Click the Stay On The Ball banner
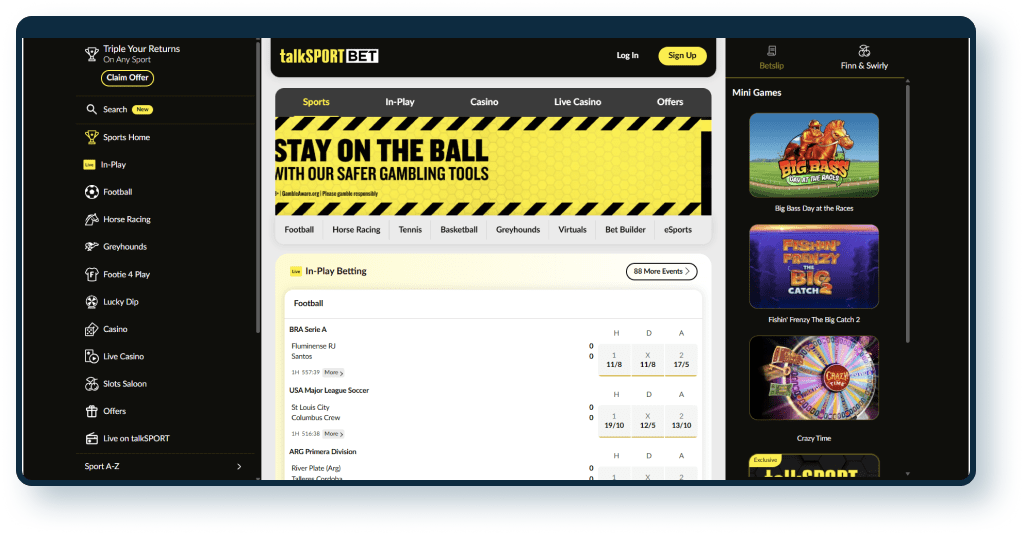The width and height of the screenshot is (1024, 534). pyautogui.click(x=493, y=166)
